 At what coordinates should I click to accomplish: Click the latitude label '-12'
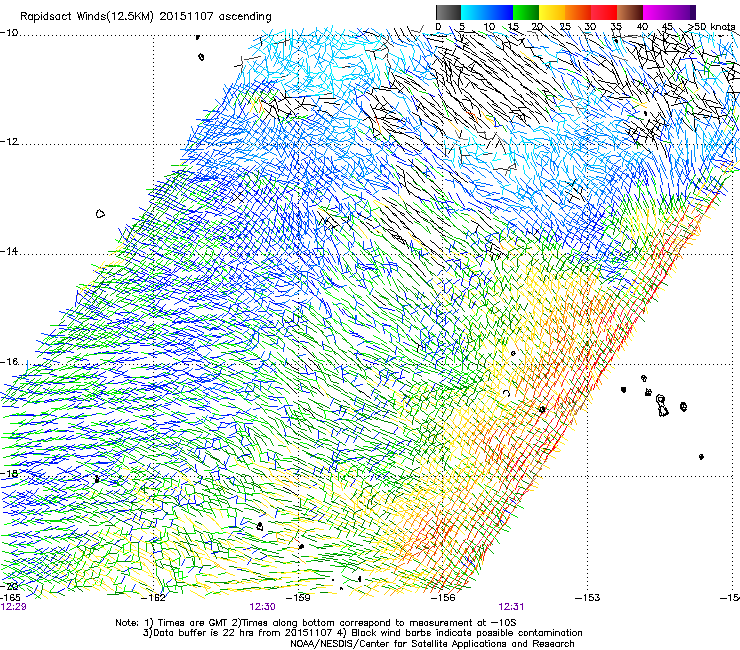(9, 142)
